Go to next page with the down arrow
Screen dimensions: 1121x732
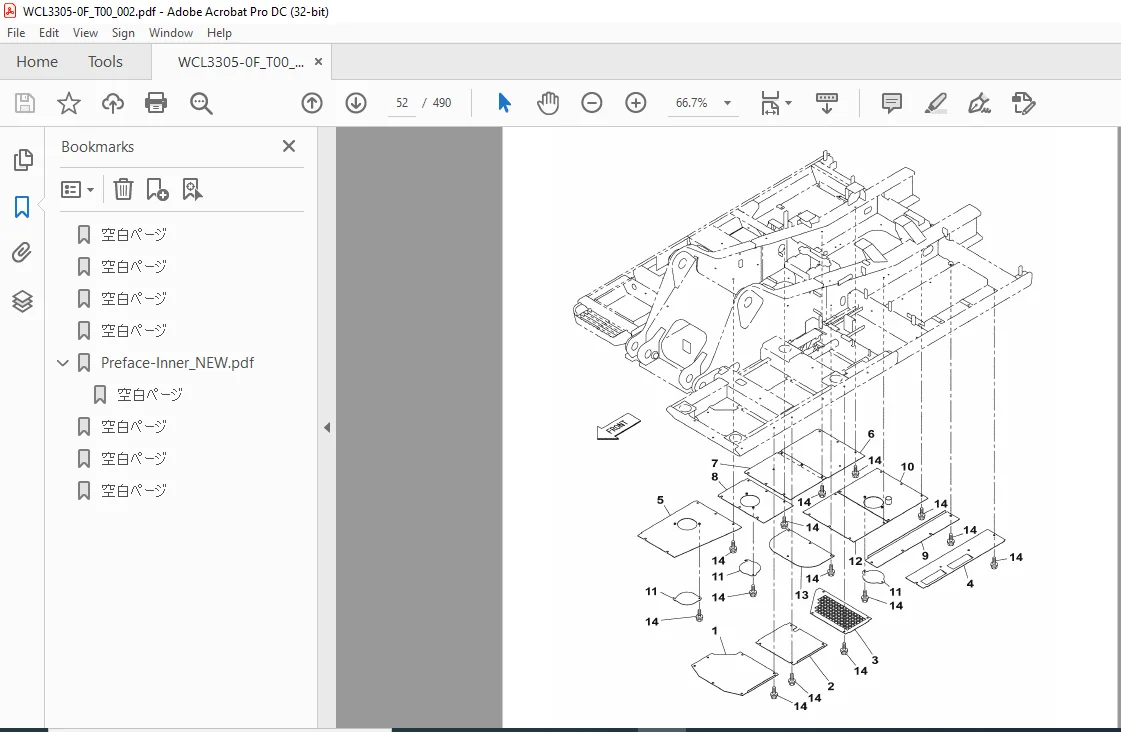tap(356, 103)
